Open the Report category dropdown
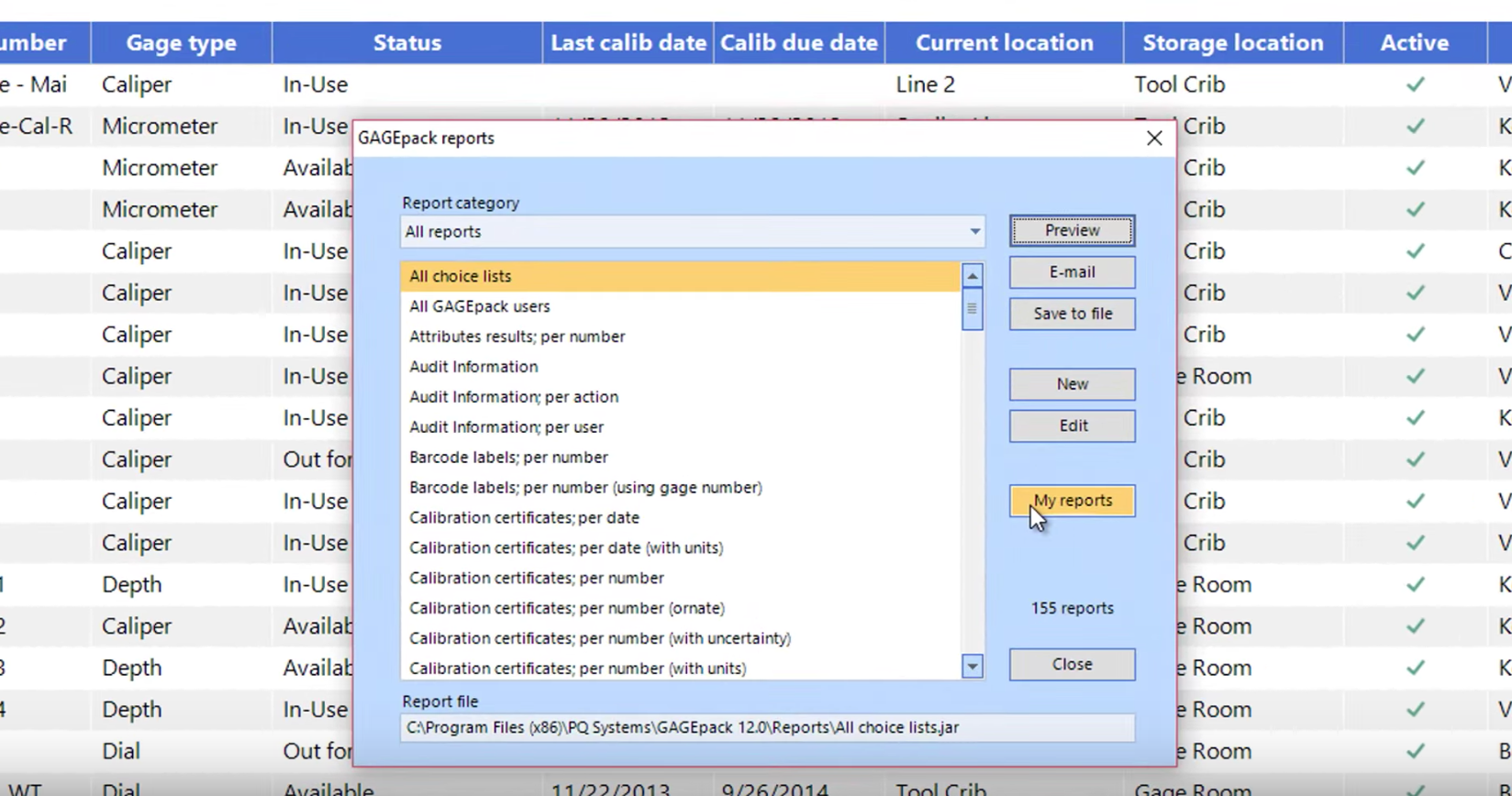Image resolution: width=1512 pixels, height=796 pixels. click(x=974, y=232)
